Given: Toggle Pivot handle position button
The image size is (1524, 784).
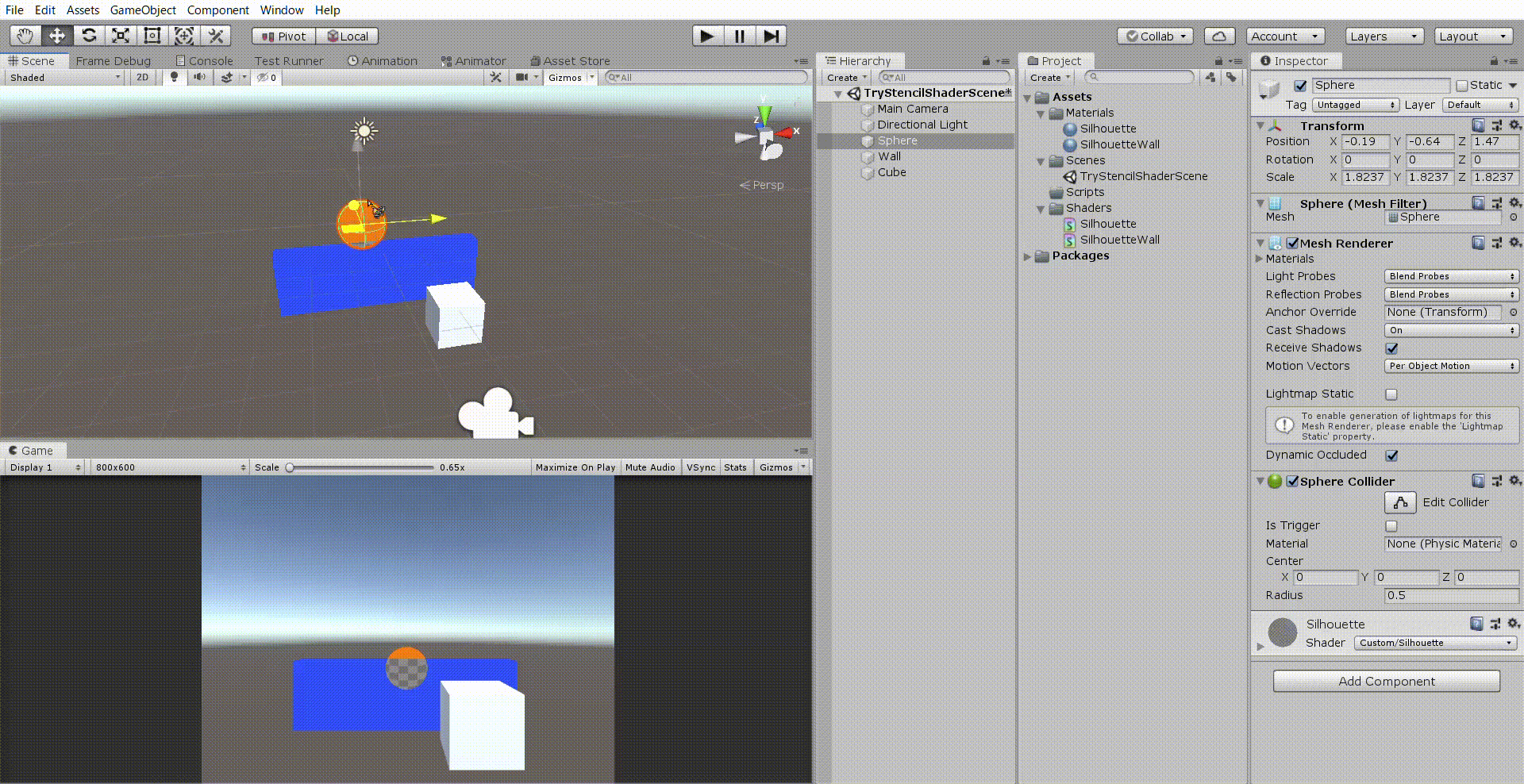Looking at the screenshot, I should (284, 37).
